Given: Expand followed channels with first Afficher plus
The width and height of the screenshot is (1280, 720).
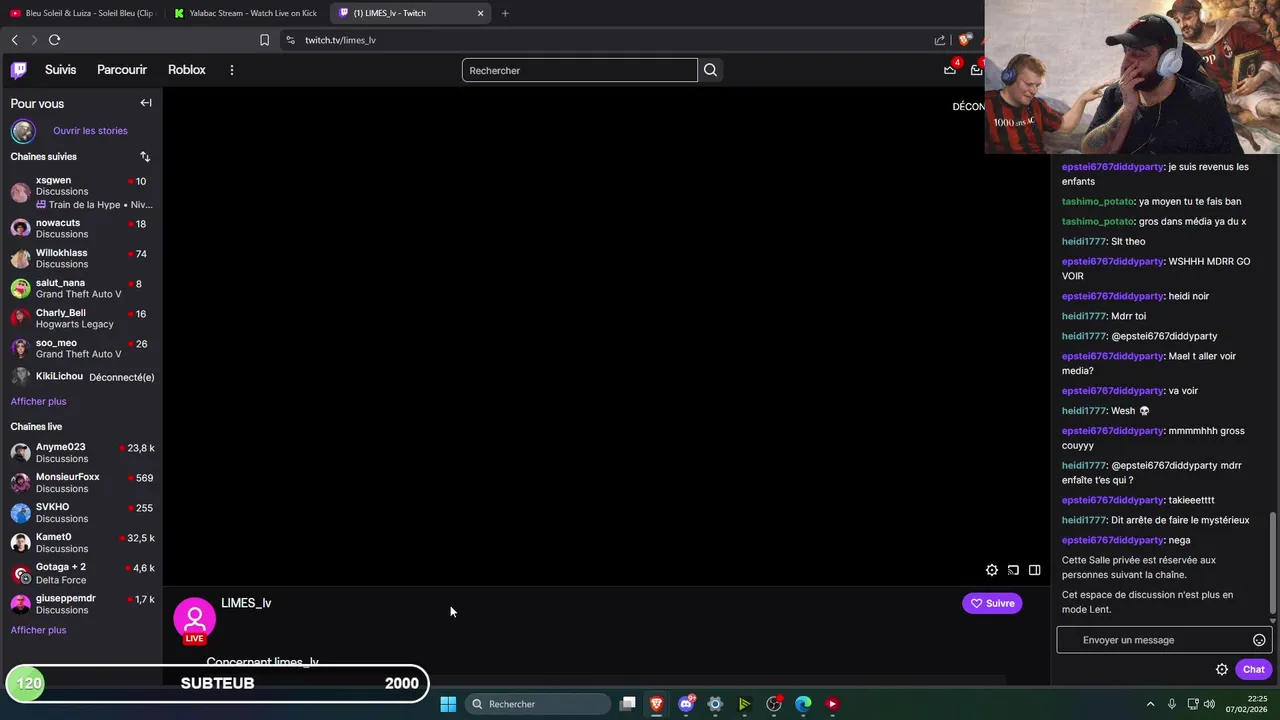Looking at the screenshot, I should pos(38,401).
